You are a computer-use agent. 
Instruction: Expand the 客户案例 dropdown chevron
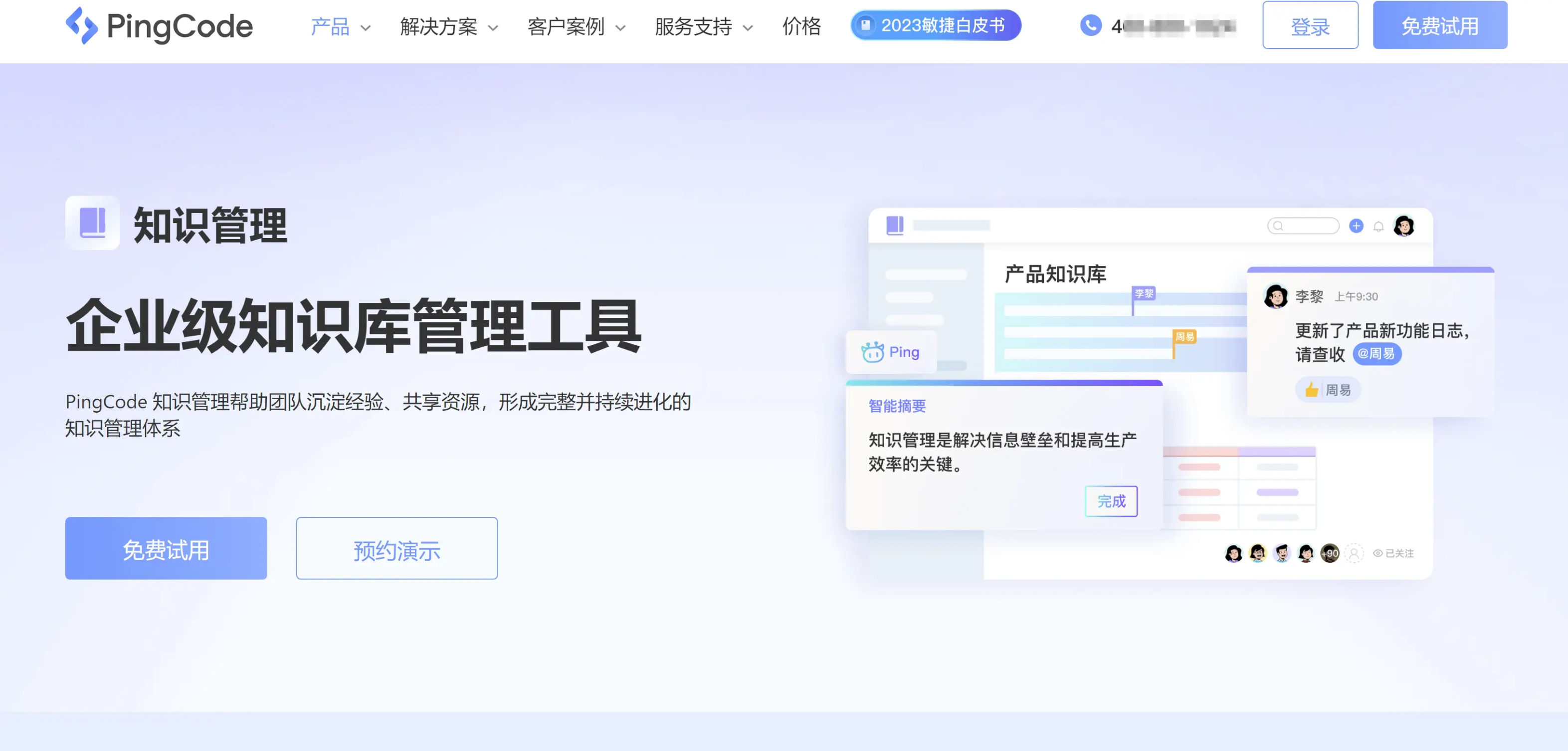click(621, 28)
